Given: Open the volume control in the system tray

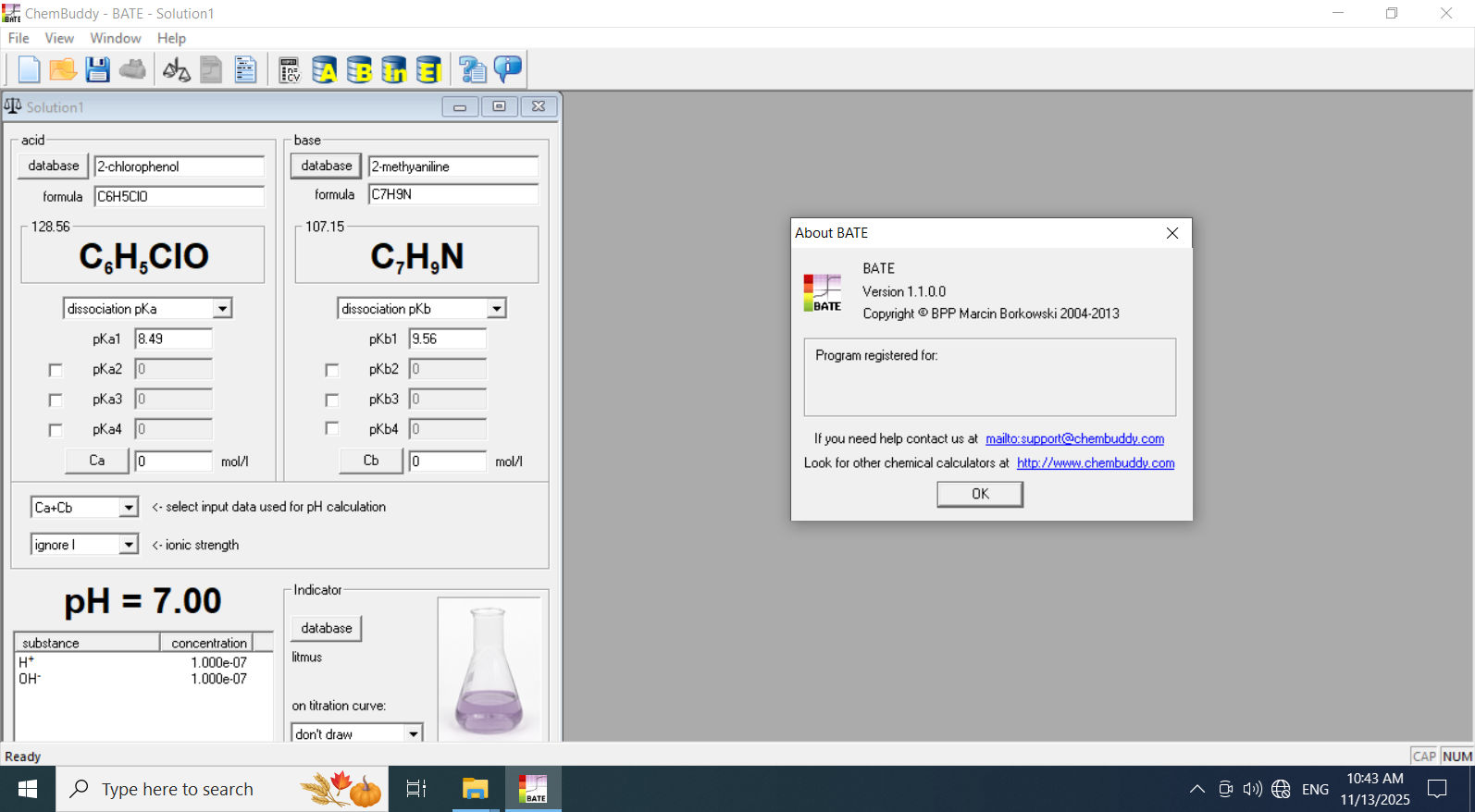Looking at the screenshot, I should [1252, 789].
